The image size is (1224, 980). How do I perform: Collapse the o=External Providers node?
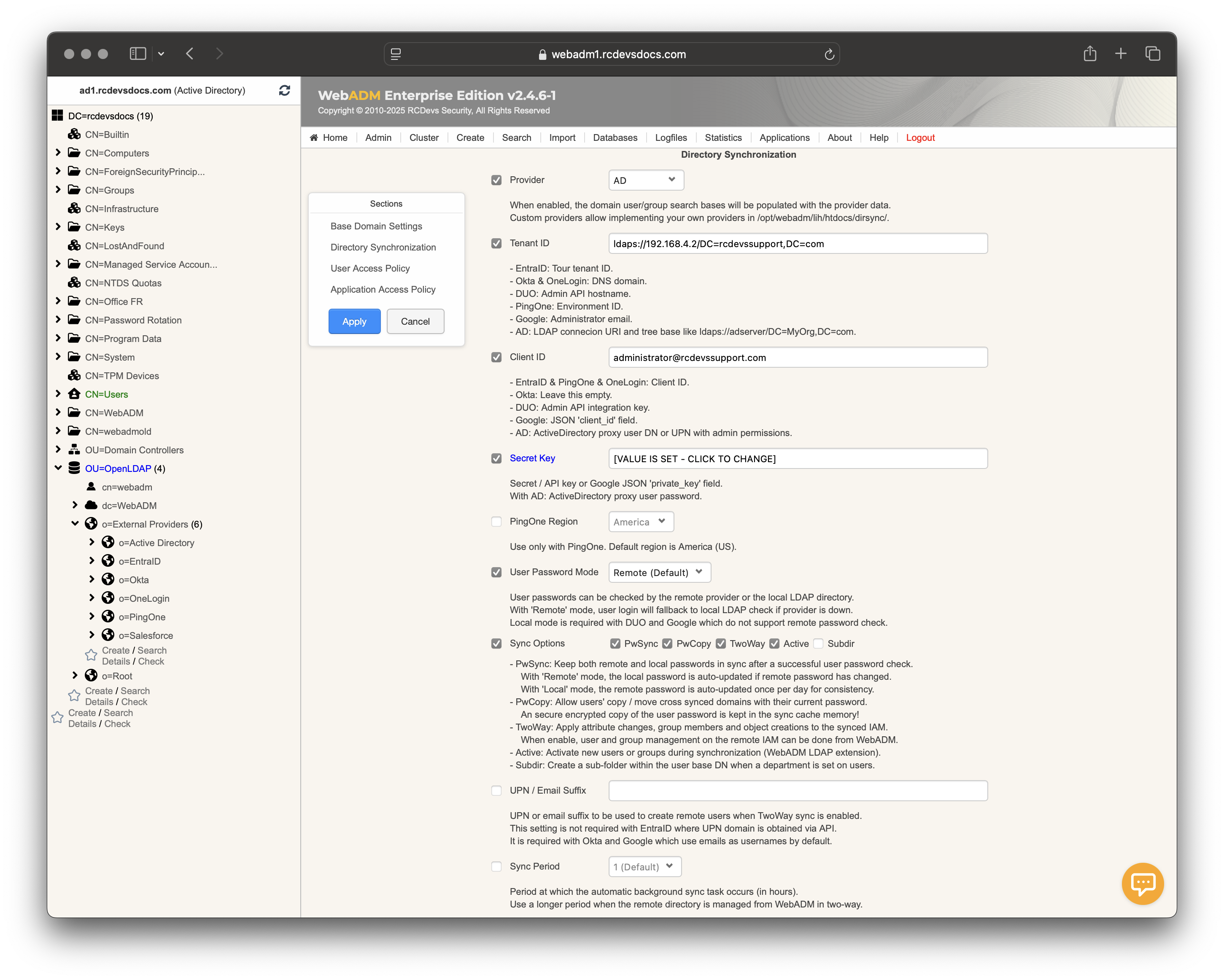[x=75, y=523]
